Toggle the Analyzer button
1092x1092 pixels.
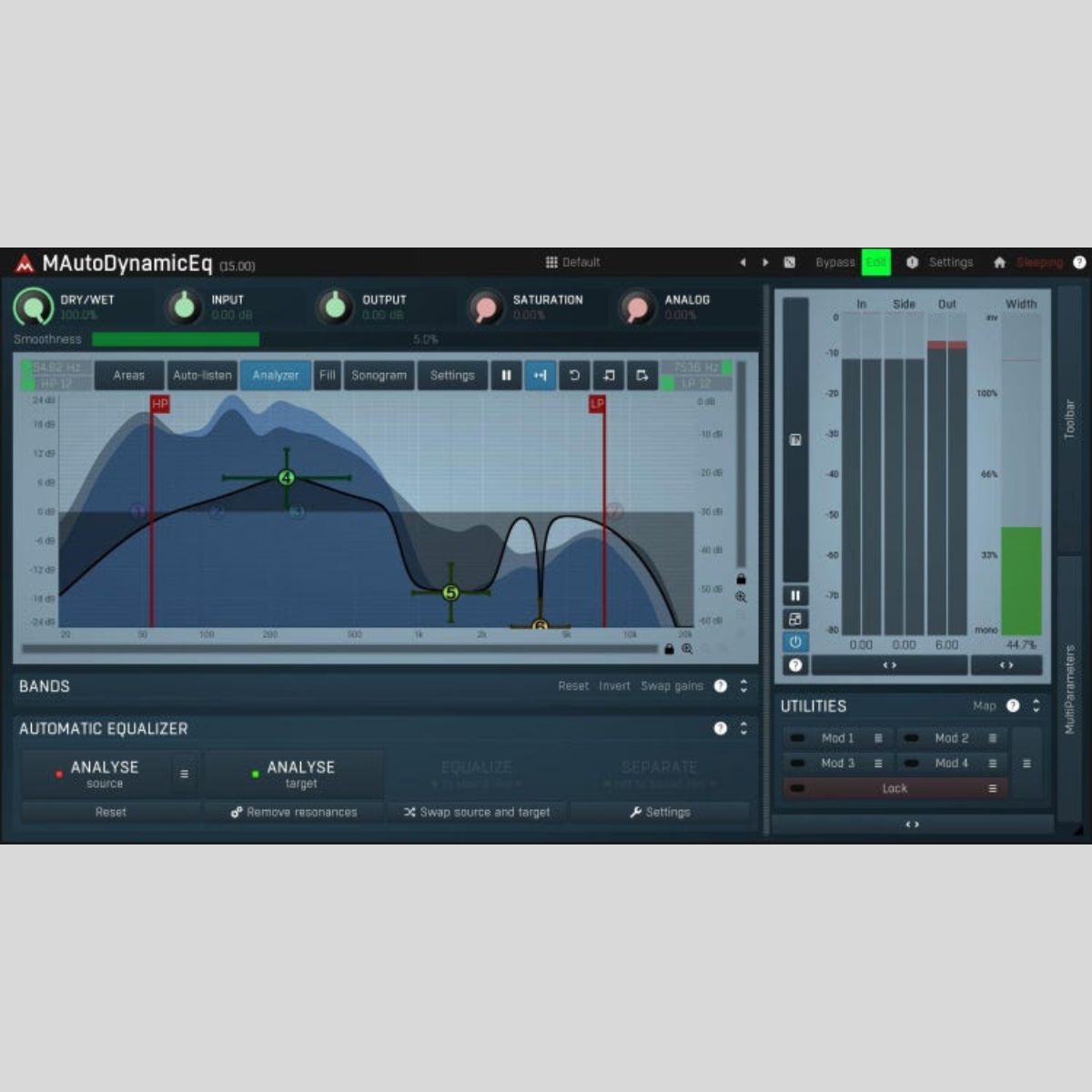pyautogui.click(x=276, y=375)
